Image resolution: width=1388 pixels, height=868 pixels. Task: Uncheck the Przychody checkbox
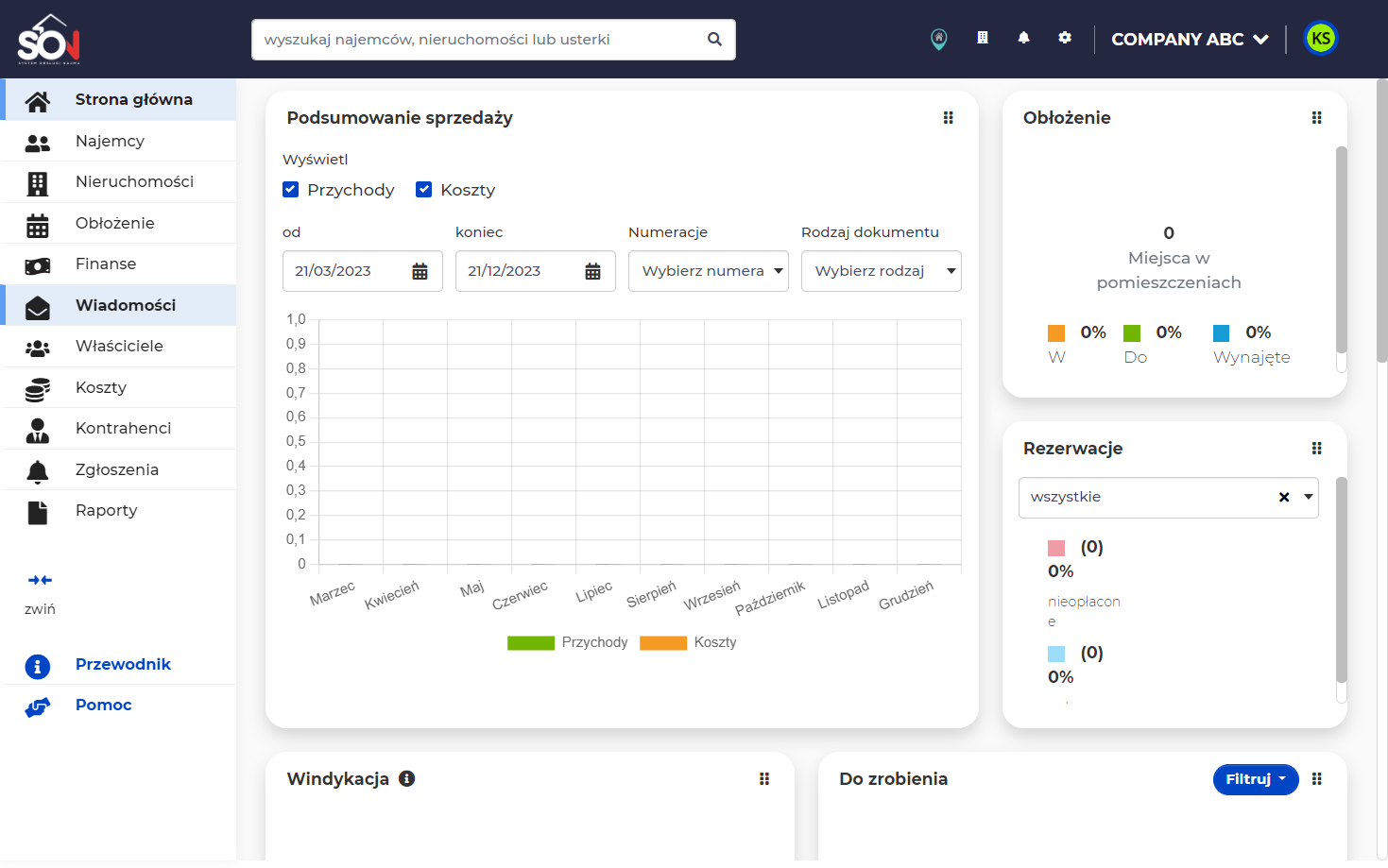click(x=290, y=190)
